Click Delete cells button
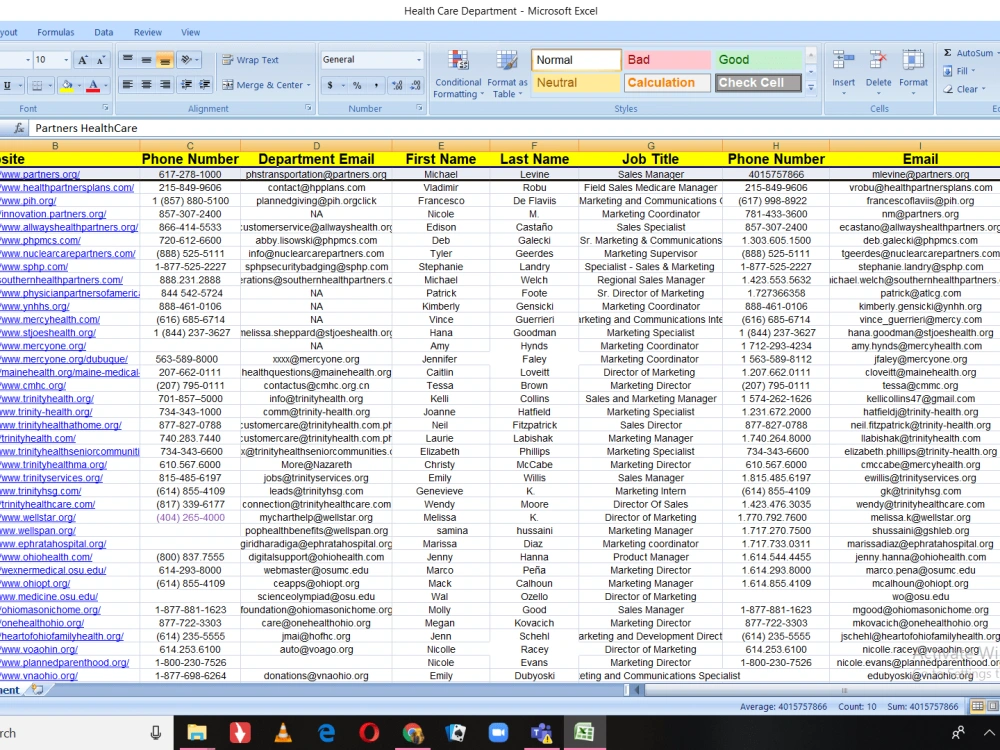This screenshot has width=1000, height=750. (x=878, y=72)
